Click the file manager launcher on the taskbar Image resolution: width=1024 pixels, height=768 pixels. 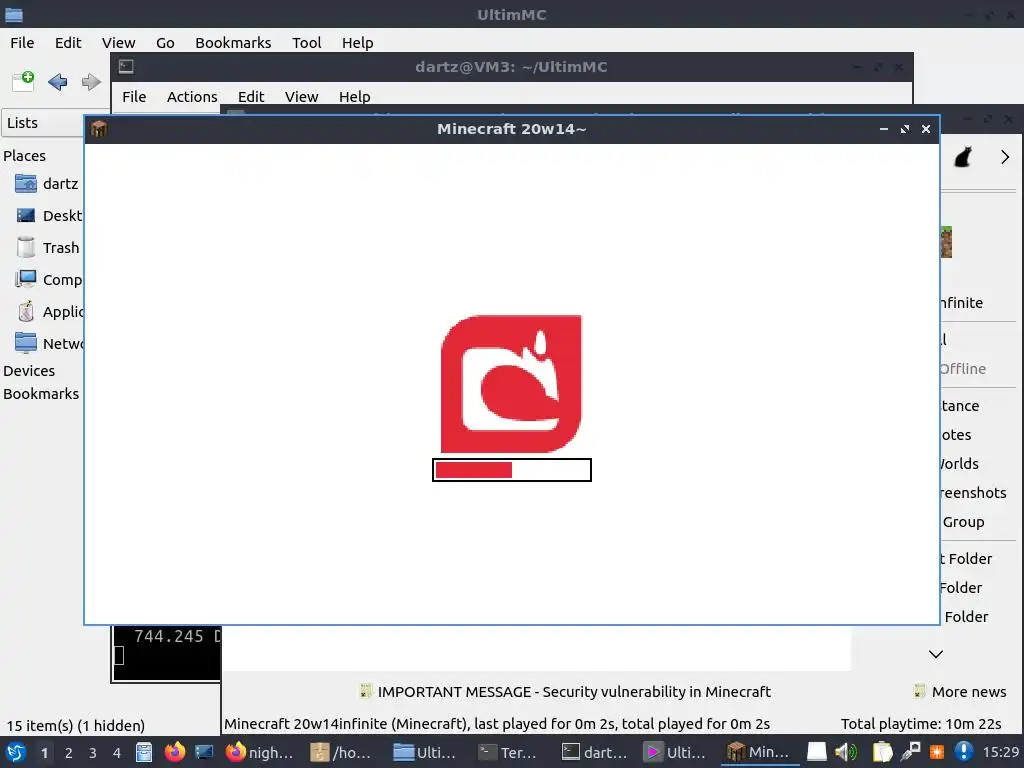(144, 752)
